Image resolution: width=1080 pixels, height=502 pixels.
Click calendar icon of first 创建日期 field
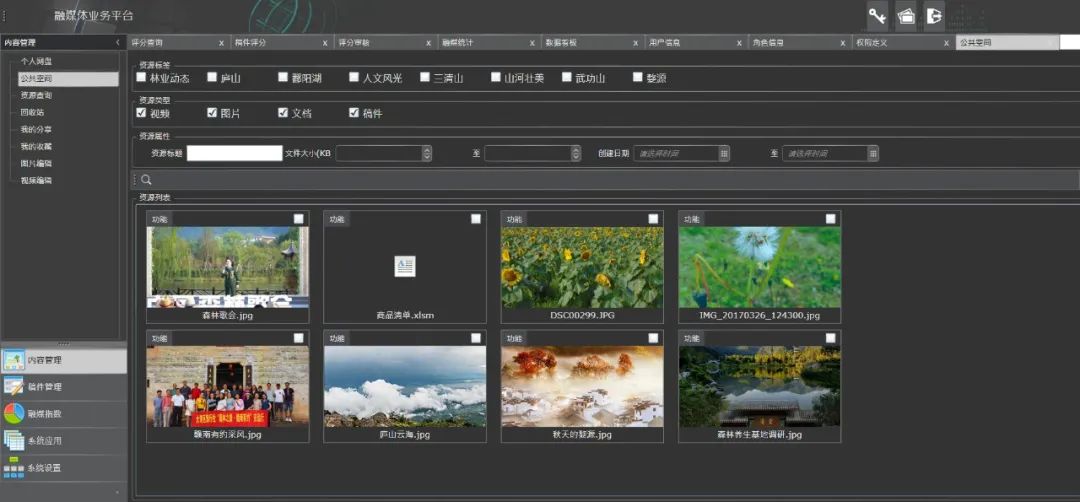coord(724,153)
